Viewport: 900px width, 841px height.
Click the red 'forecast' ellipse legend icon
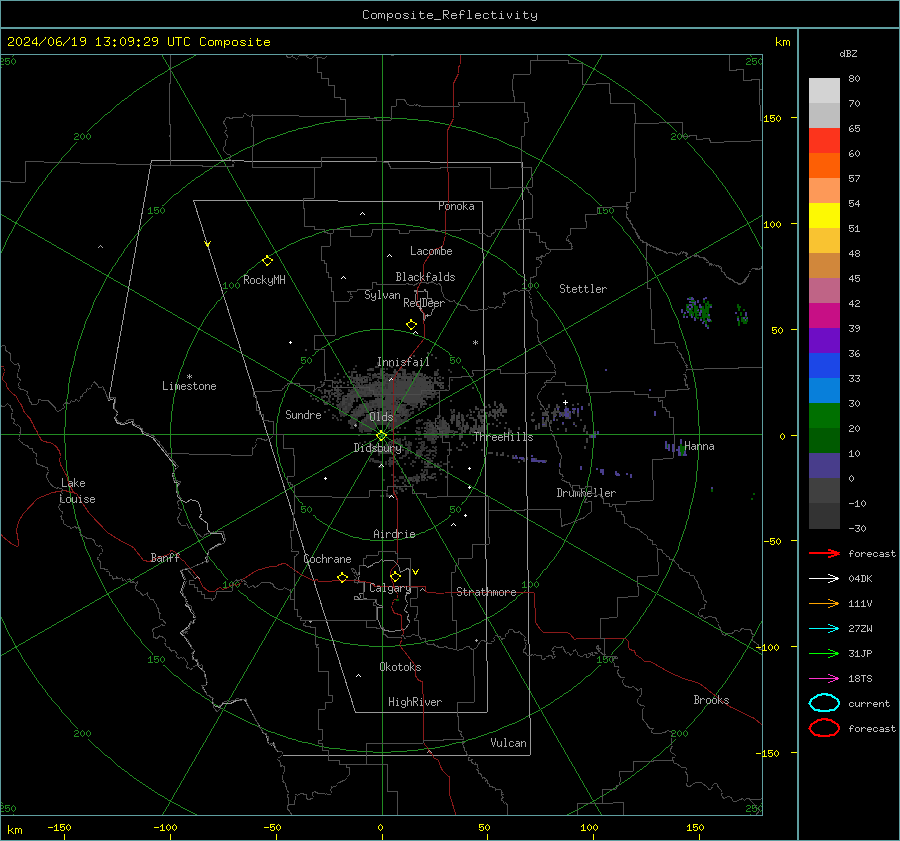(x=824, y=728)
